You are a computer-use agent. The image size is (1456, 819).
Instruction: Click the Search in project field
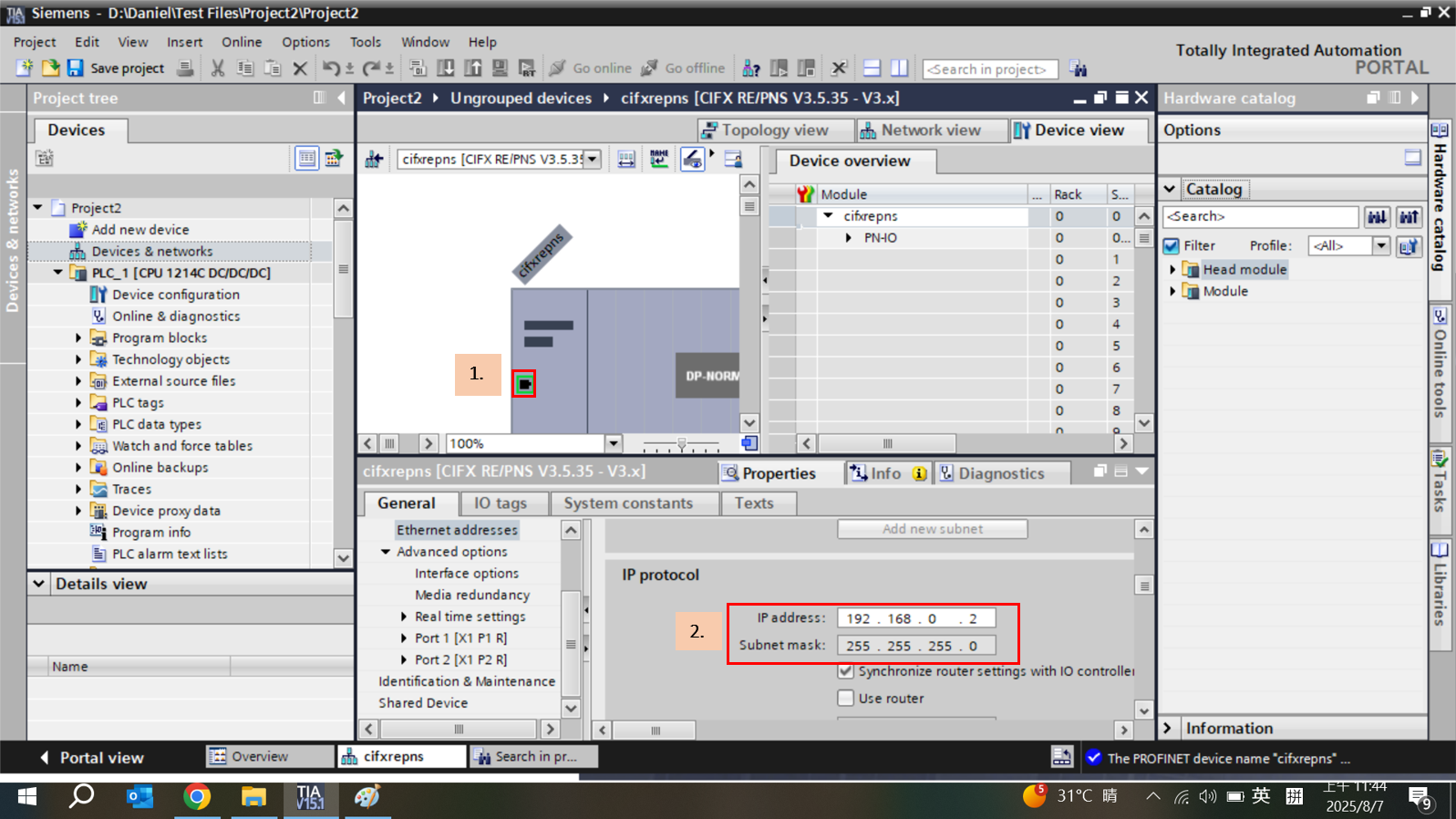tap(990, 69)
